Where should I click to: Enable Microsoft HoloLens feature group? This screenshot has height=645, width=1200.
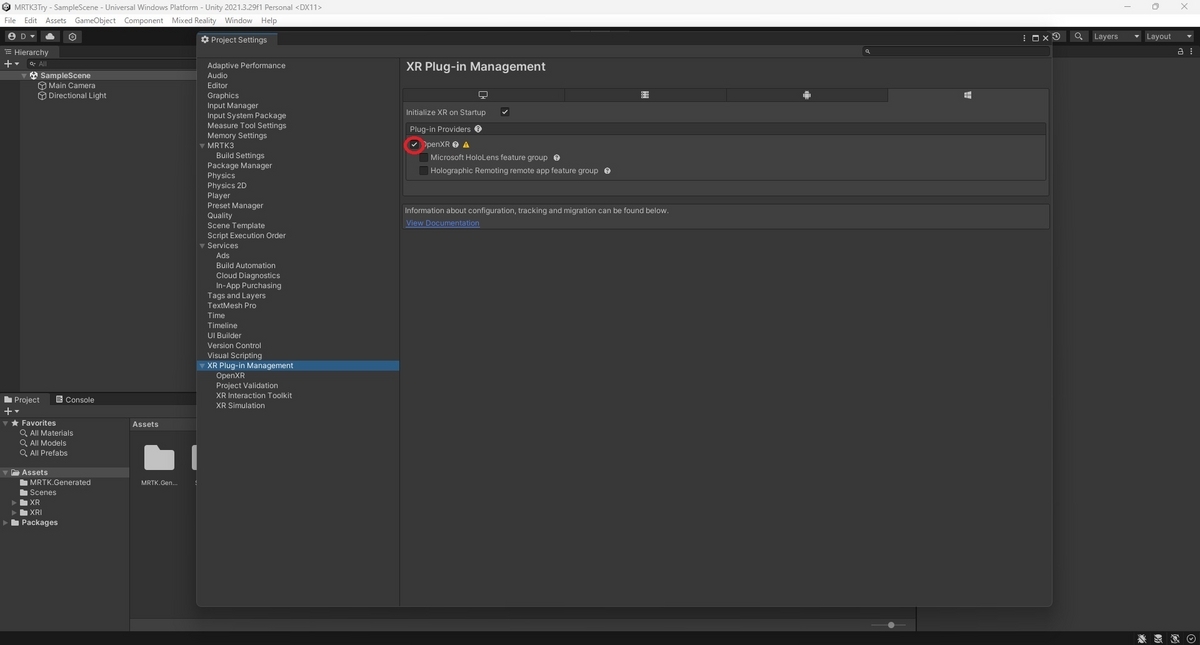[x=423, y=157]
